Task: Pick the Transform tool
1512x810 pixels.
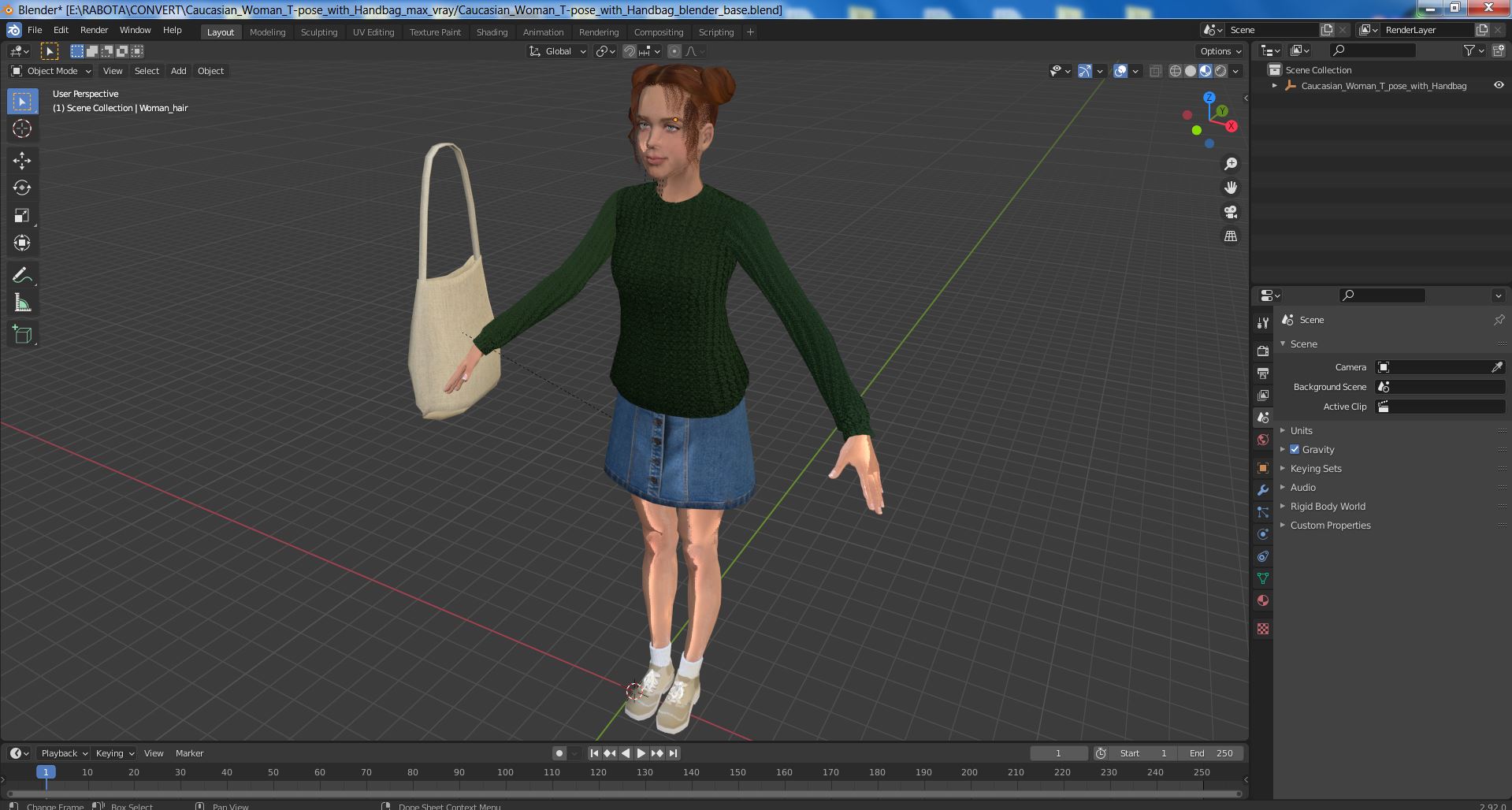Action: (22, 243)
